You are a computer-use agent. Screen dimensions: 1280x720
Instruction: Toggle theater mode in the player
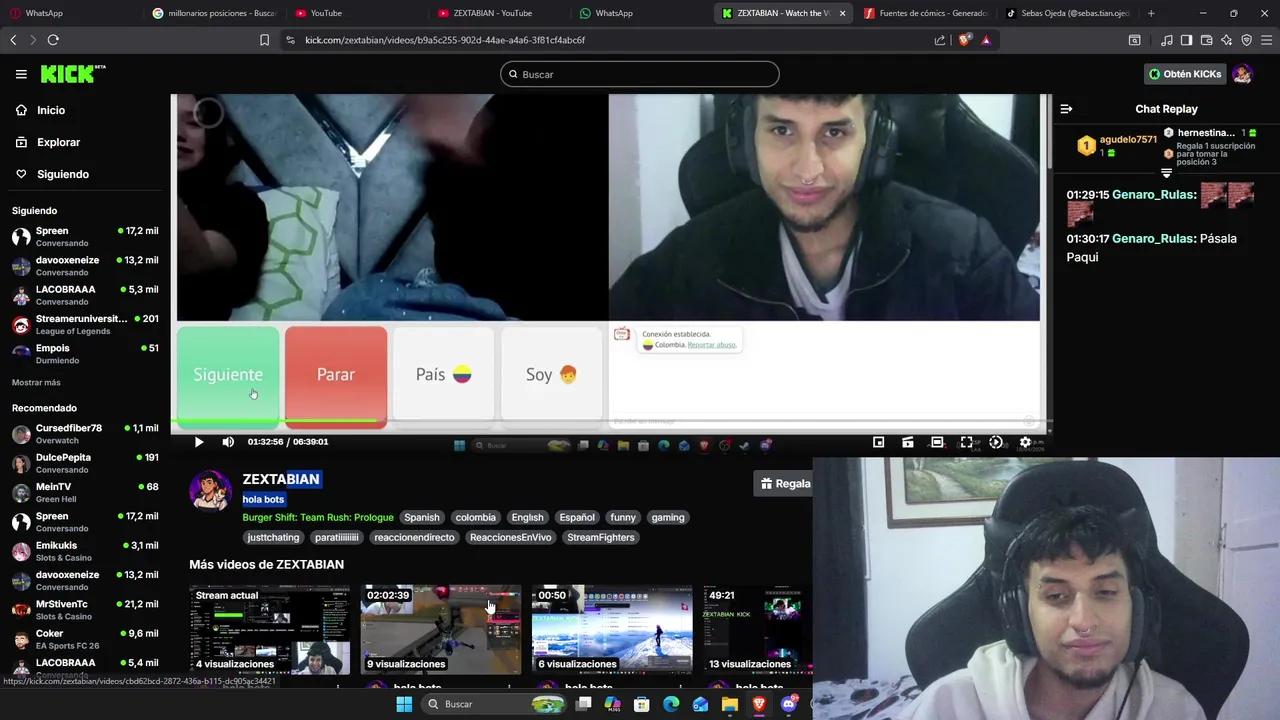click(x=937, y=442)
